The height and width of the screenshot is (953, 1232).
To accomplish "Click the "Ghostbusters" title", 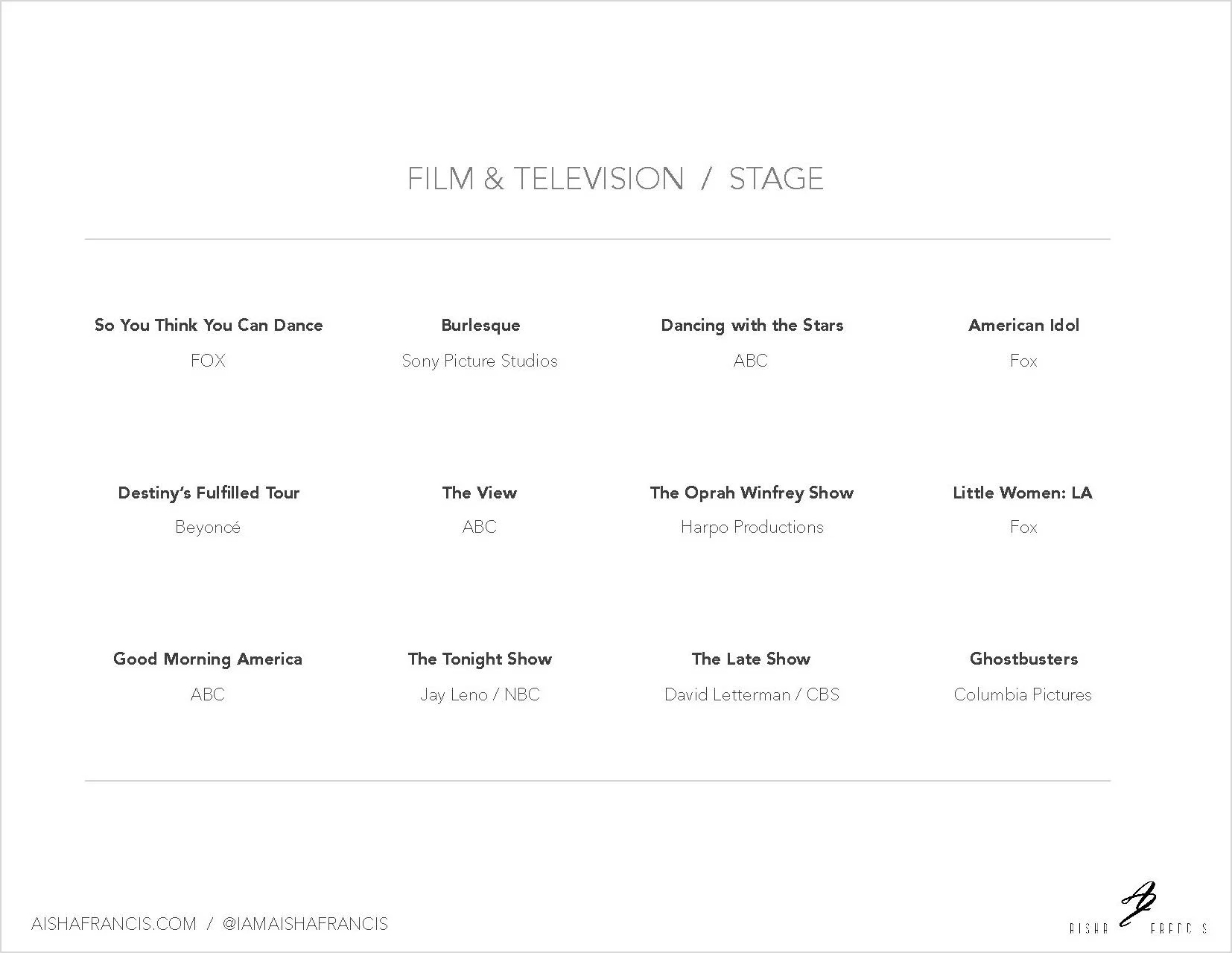I will [1023, 659].
